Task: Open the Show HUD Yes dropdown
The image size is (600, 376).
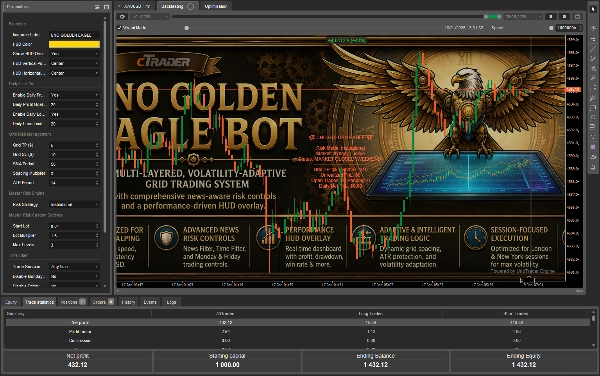Action: click(x=74, y=54)
